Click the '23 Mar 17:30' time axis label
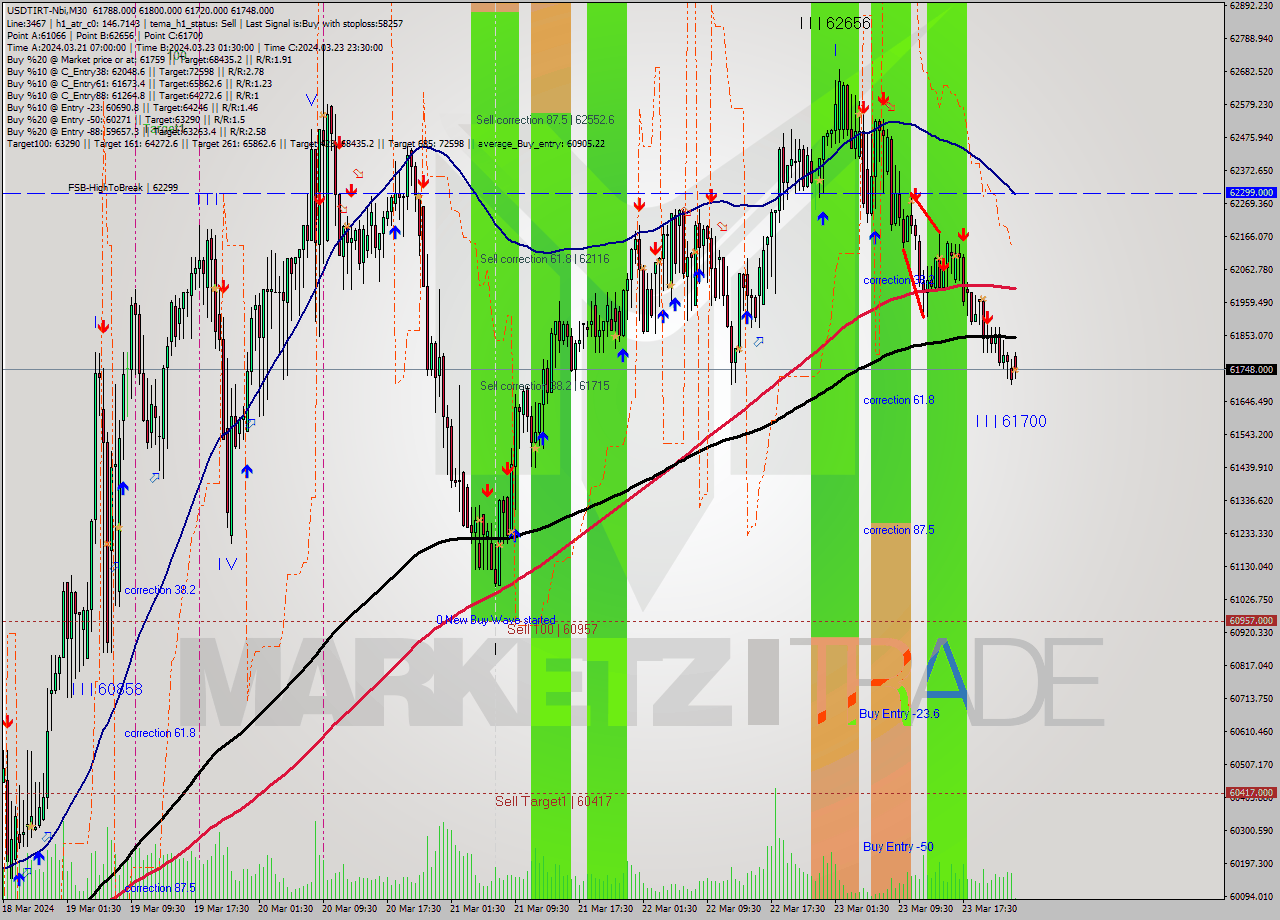1280x920 pixels. (990, 909)
